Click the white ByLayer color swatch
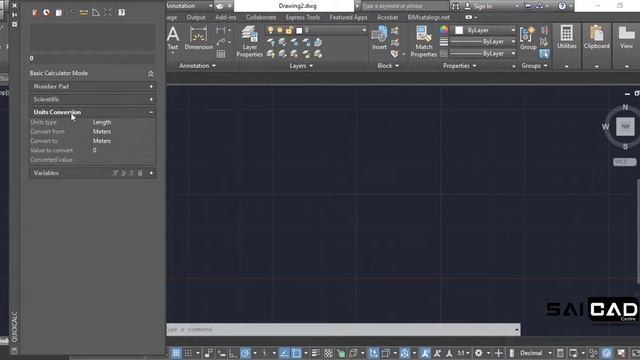This screenshot has width=640, height=360. click(x=459, y=30)
